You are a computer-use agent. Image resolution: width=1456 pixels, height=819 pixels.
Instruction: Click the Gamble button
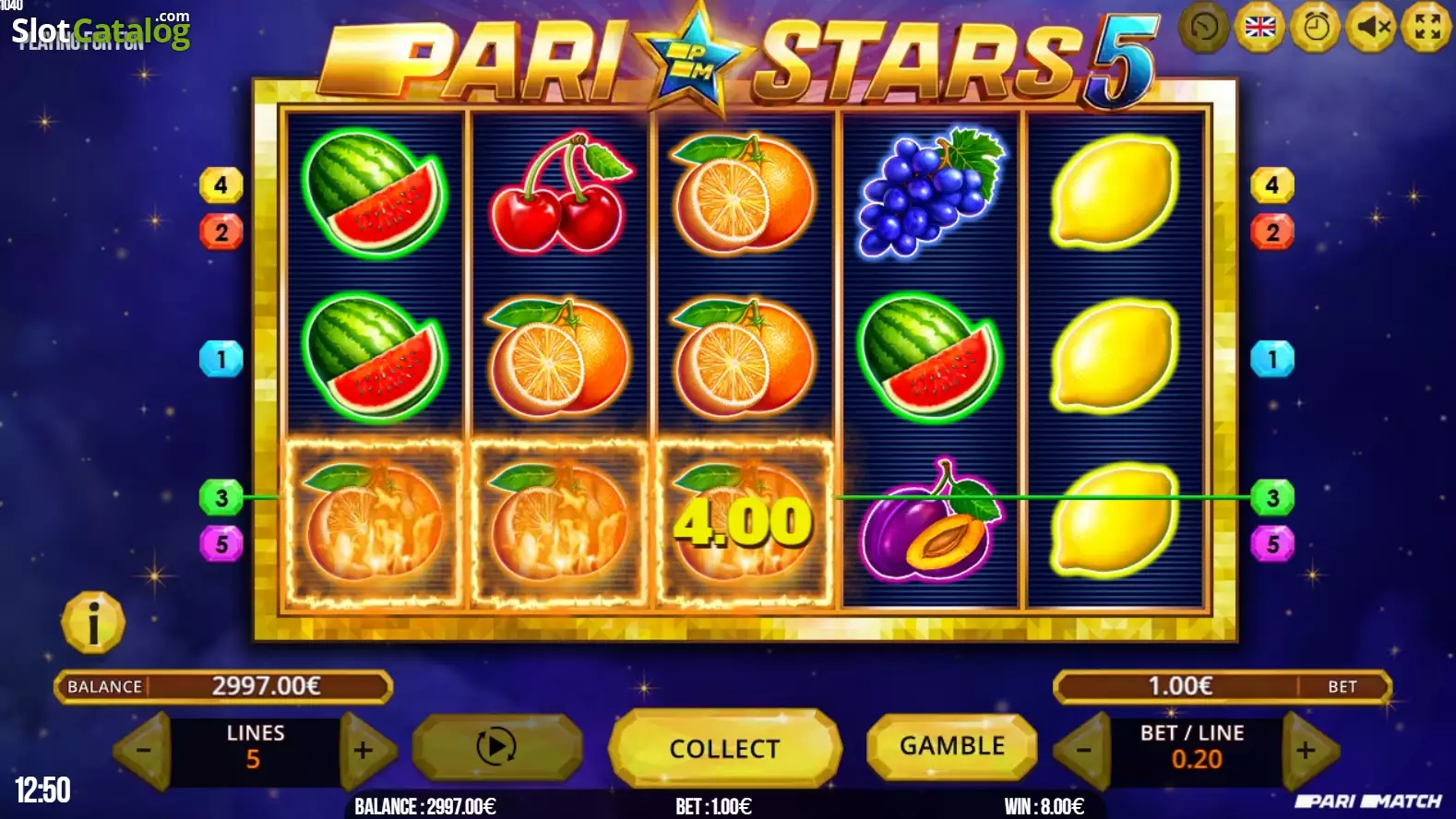(952, 746)
